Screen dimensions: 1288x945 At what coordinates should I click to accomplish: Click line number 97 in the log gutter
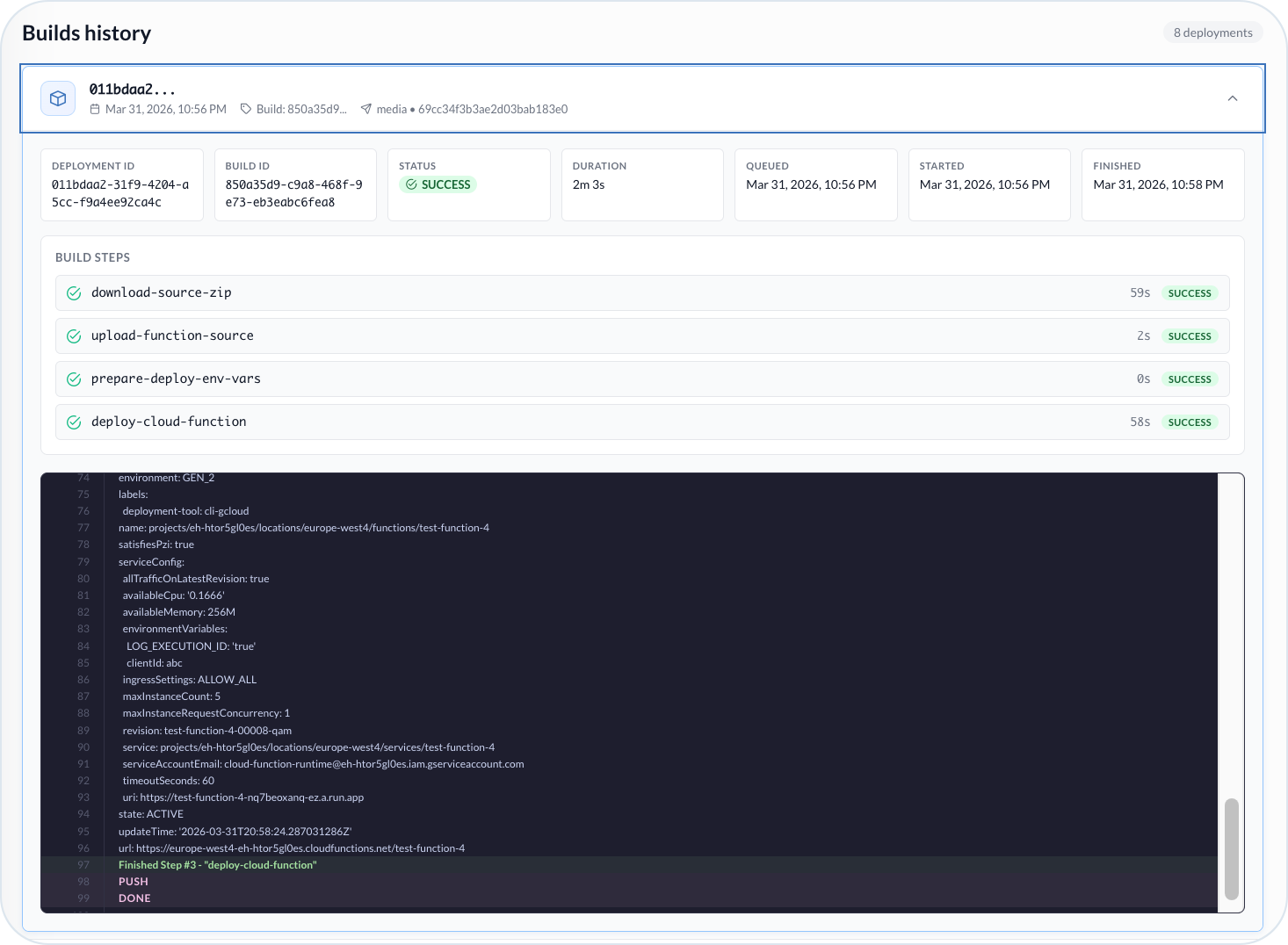coord(83,865)
